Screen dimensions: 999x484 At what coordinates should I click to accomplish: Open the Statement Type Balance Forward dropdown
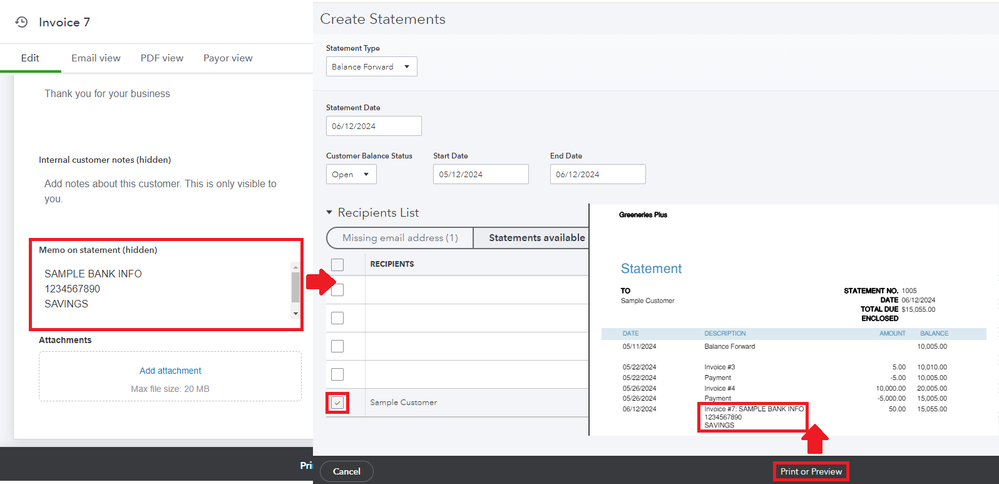371,67
